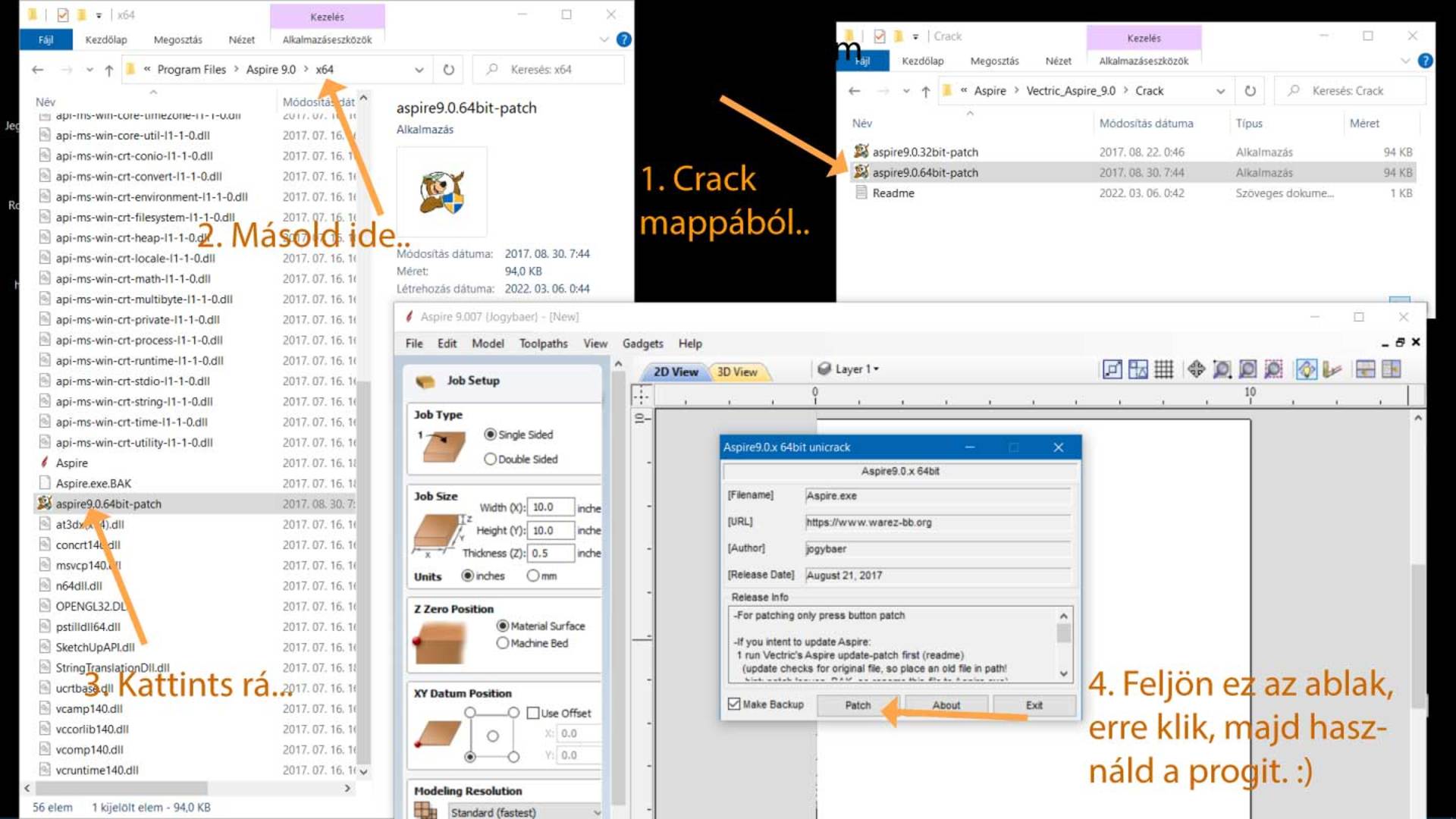The height and width of the screenshot is (819, 1456).
Task: Select the Readme file in Crack Explorer
Action: (x=893, y=193)
